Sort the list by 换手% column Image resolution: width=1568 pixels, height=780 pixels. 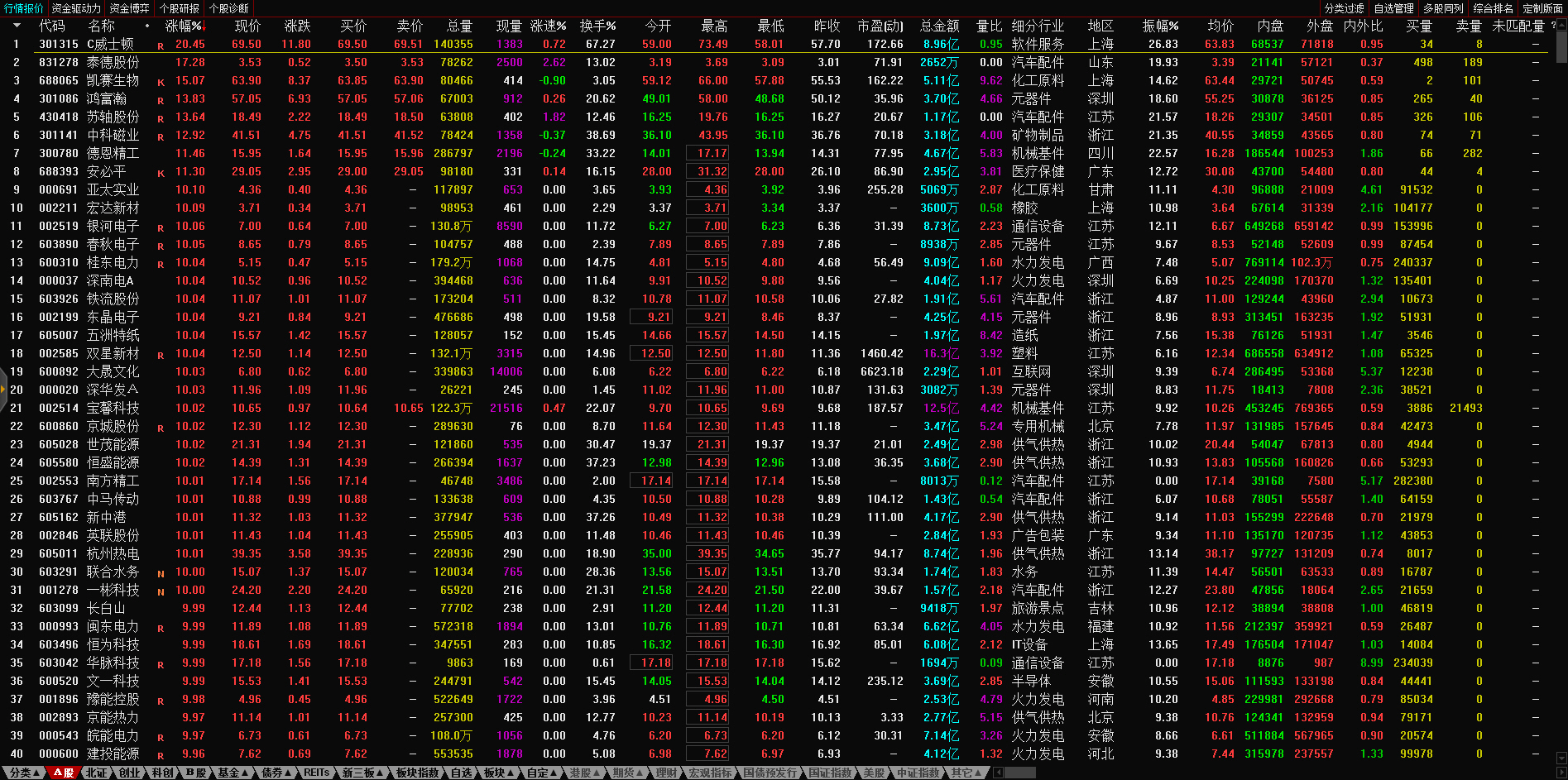point(597,26)
